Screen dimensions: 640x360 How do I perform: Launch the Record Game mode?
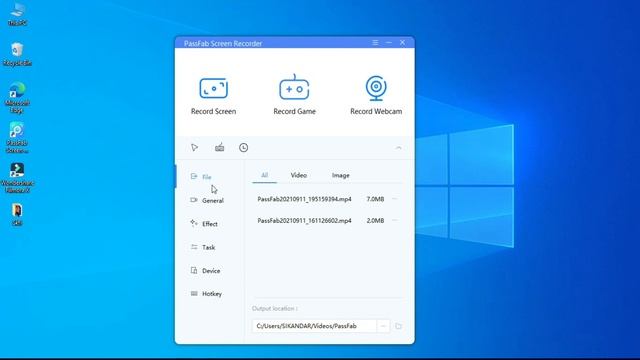(x=294, y=96)
